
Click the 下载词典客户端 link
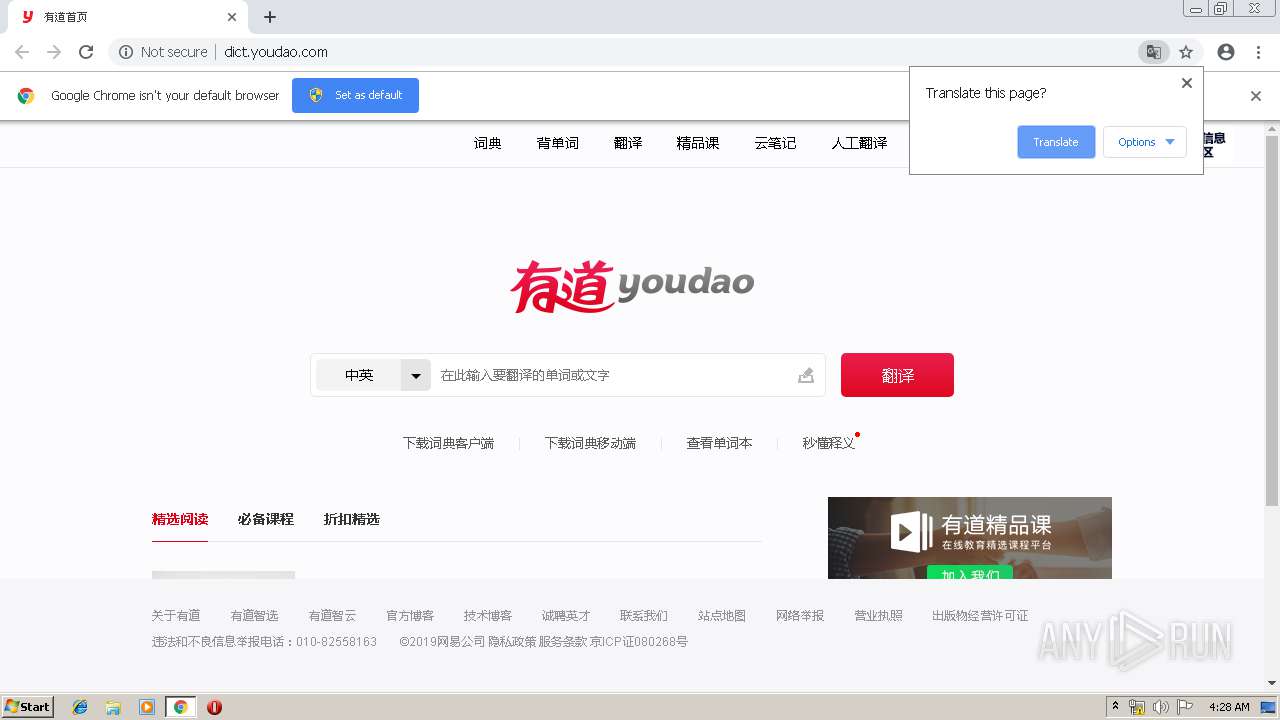(448, 443)
